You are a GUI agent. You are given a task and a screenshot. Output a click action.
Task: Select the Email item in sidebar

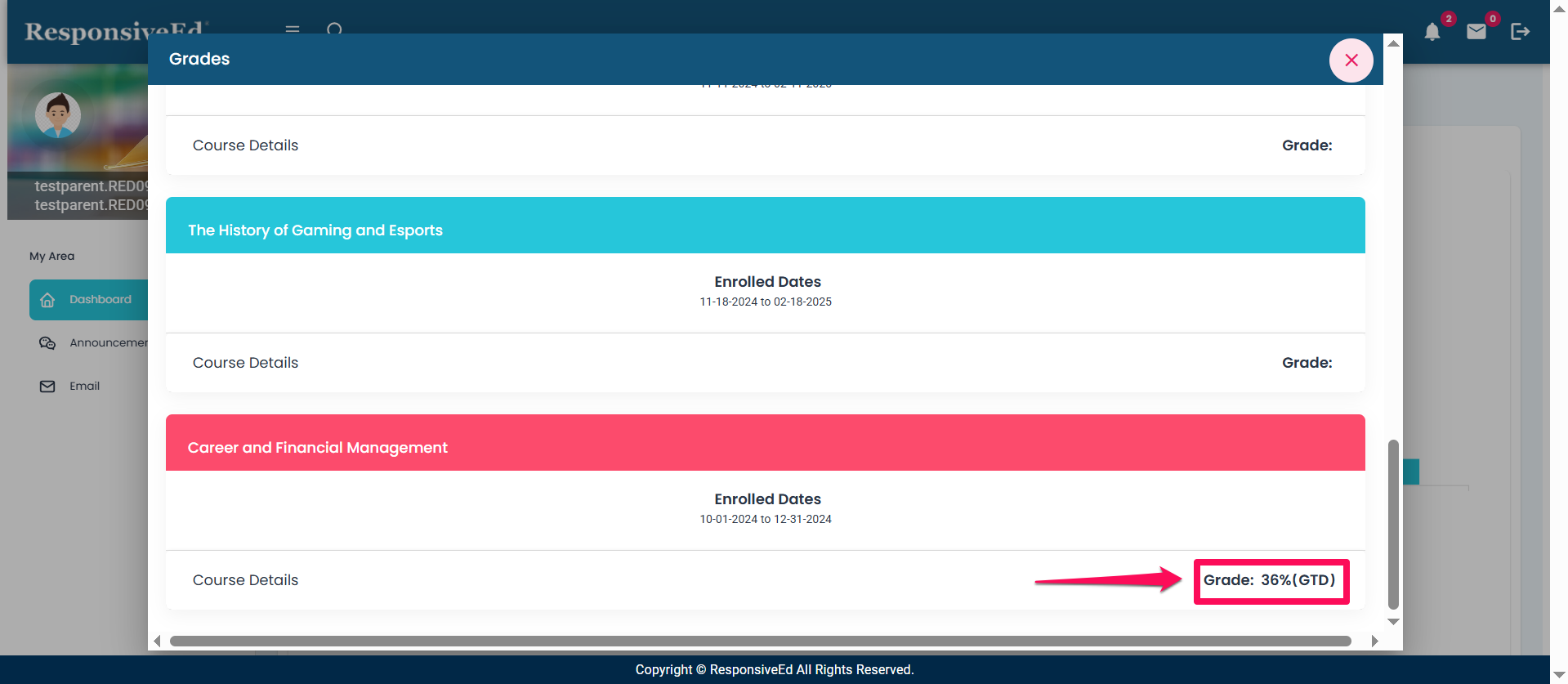(x=84, y=387)
